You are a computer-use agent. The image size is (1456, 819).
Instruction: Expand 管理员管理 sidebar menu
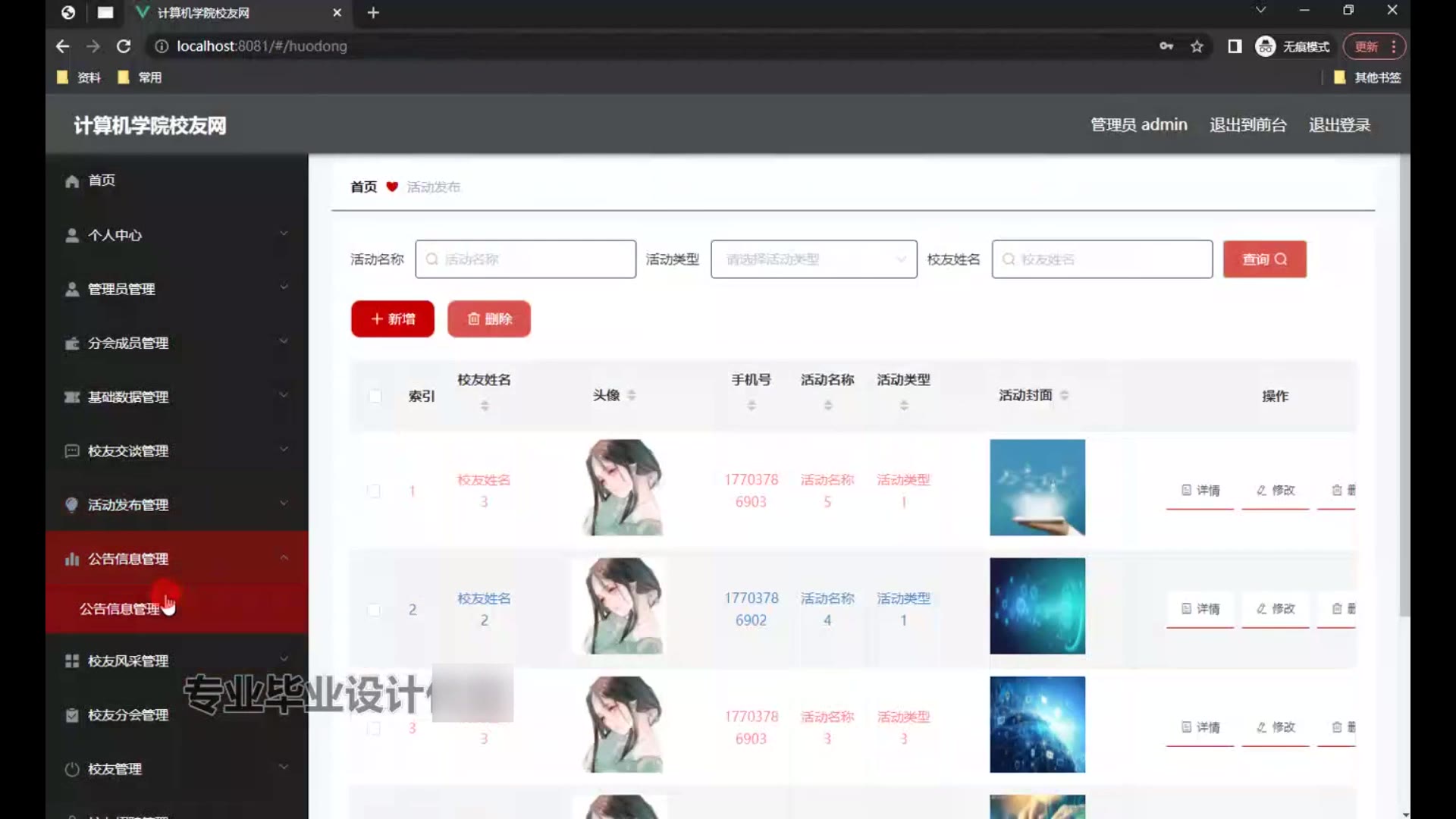click(x=284, y=287)
